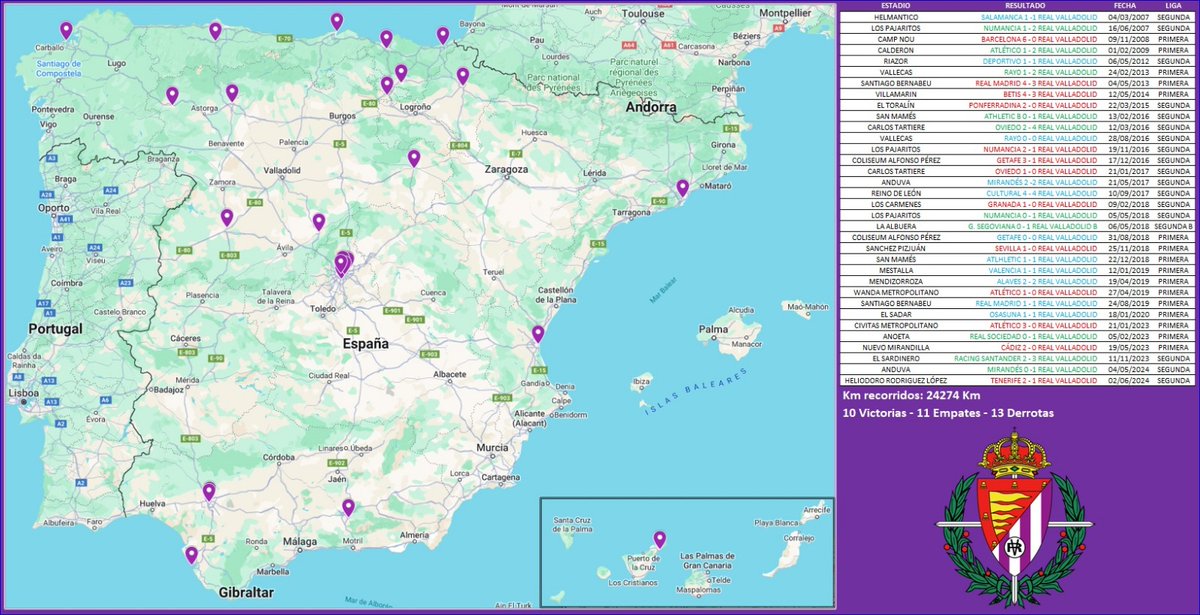This screenshot has width=1200, height=615.
Task: Click the pin on Valencia
Action: click(x=538, y=333)
